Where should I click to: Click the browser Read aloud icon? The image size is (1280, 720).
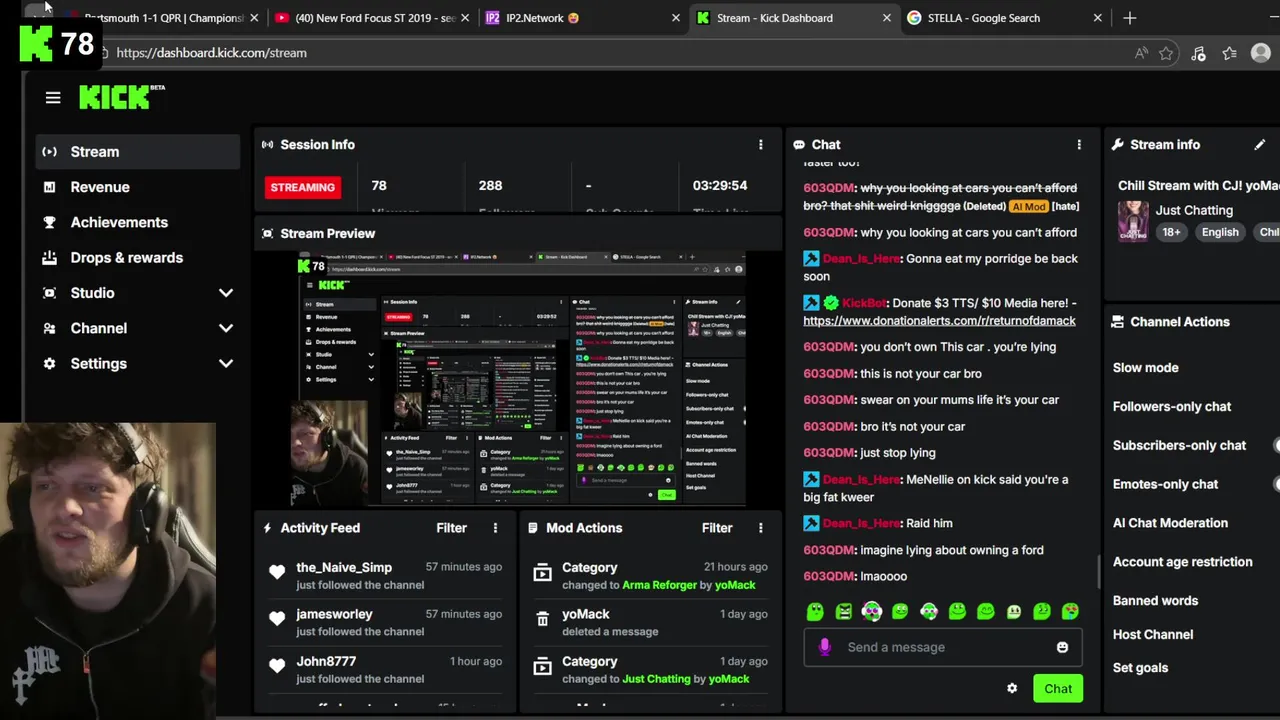pyautogui.click(x=1141, y=53)
